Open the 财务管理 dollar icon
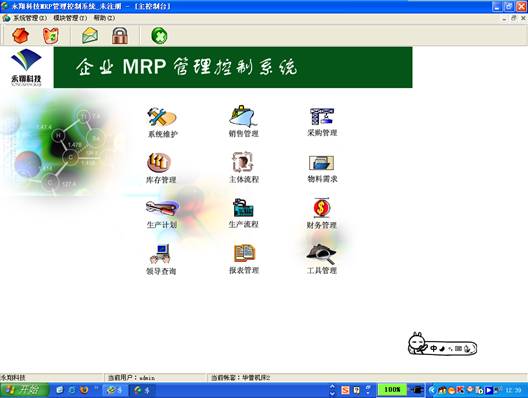 click(x=322, y=208)
